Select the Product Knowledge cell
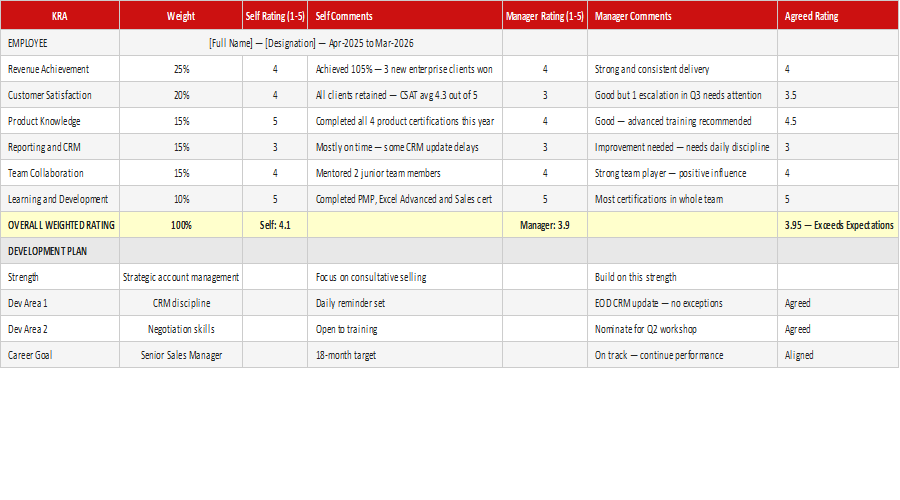This screenshot has width=900, height=500. 60,121
